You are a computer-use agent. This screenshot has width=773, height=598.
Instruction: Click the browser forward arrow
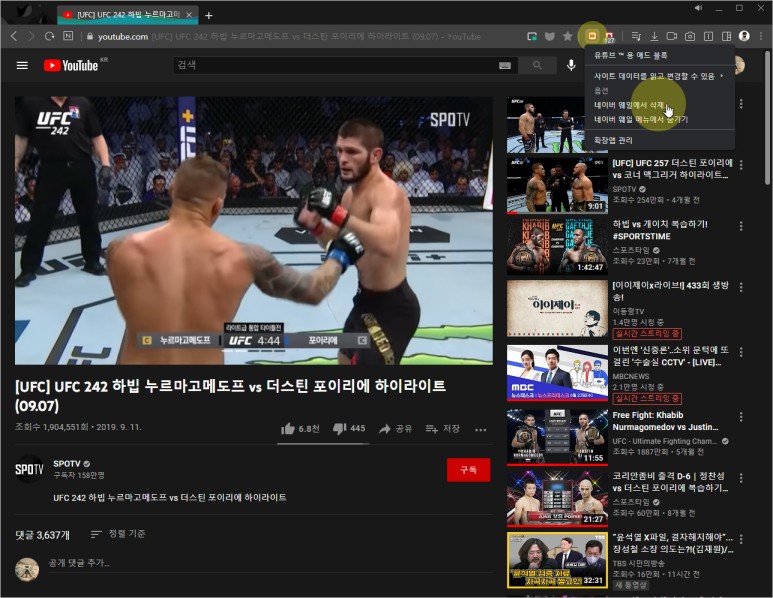[31, 36]
